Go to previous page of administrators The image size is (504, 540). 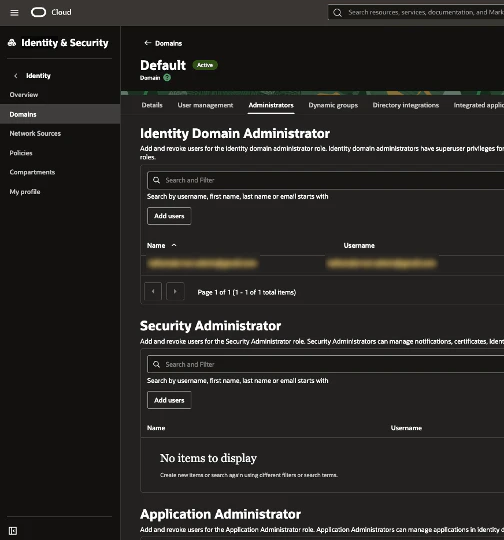tap(153, 292)
